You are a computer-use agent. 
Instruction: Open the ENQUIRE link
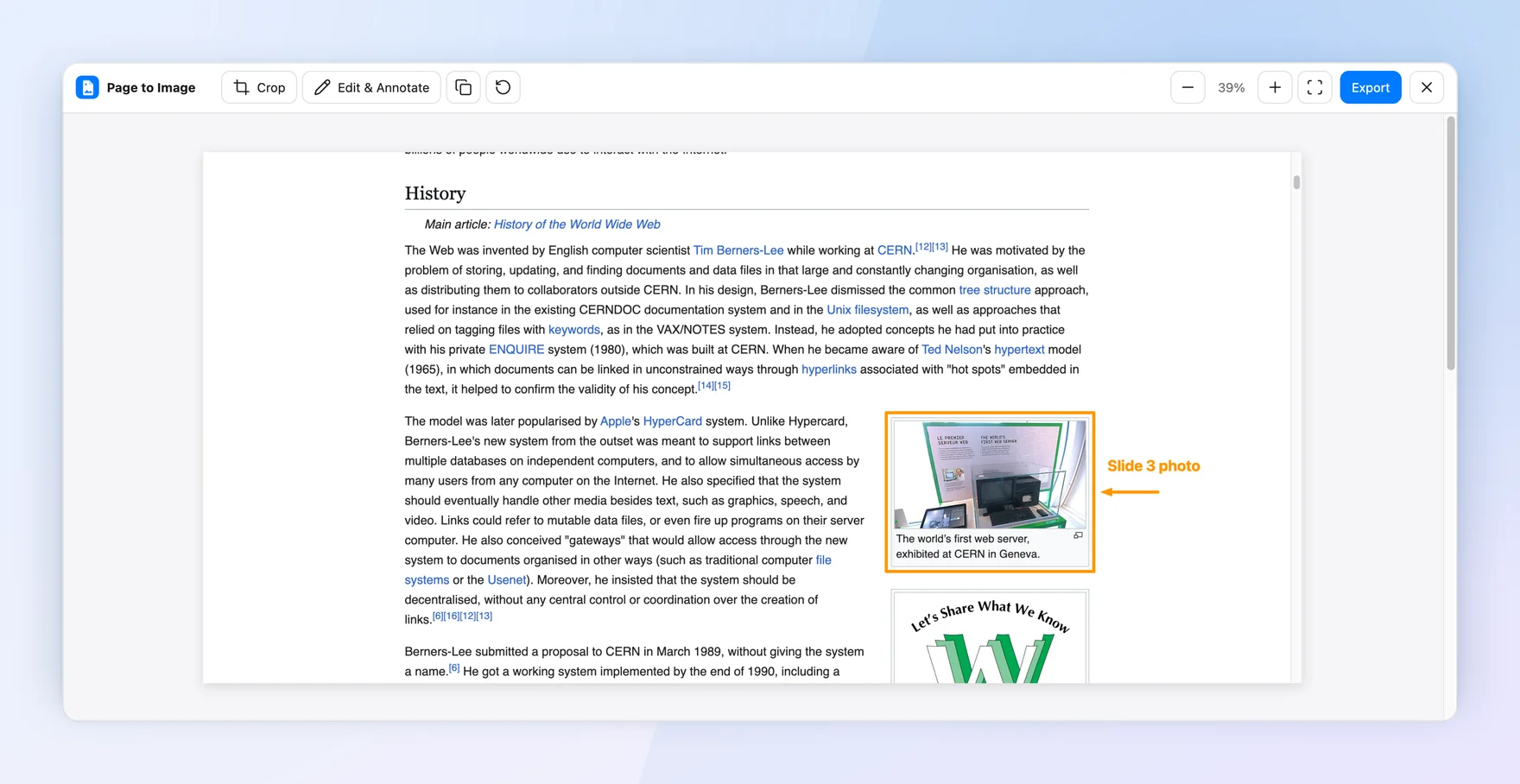516,350
